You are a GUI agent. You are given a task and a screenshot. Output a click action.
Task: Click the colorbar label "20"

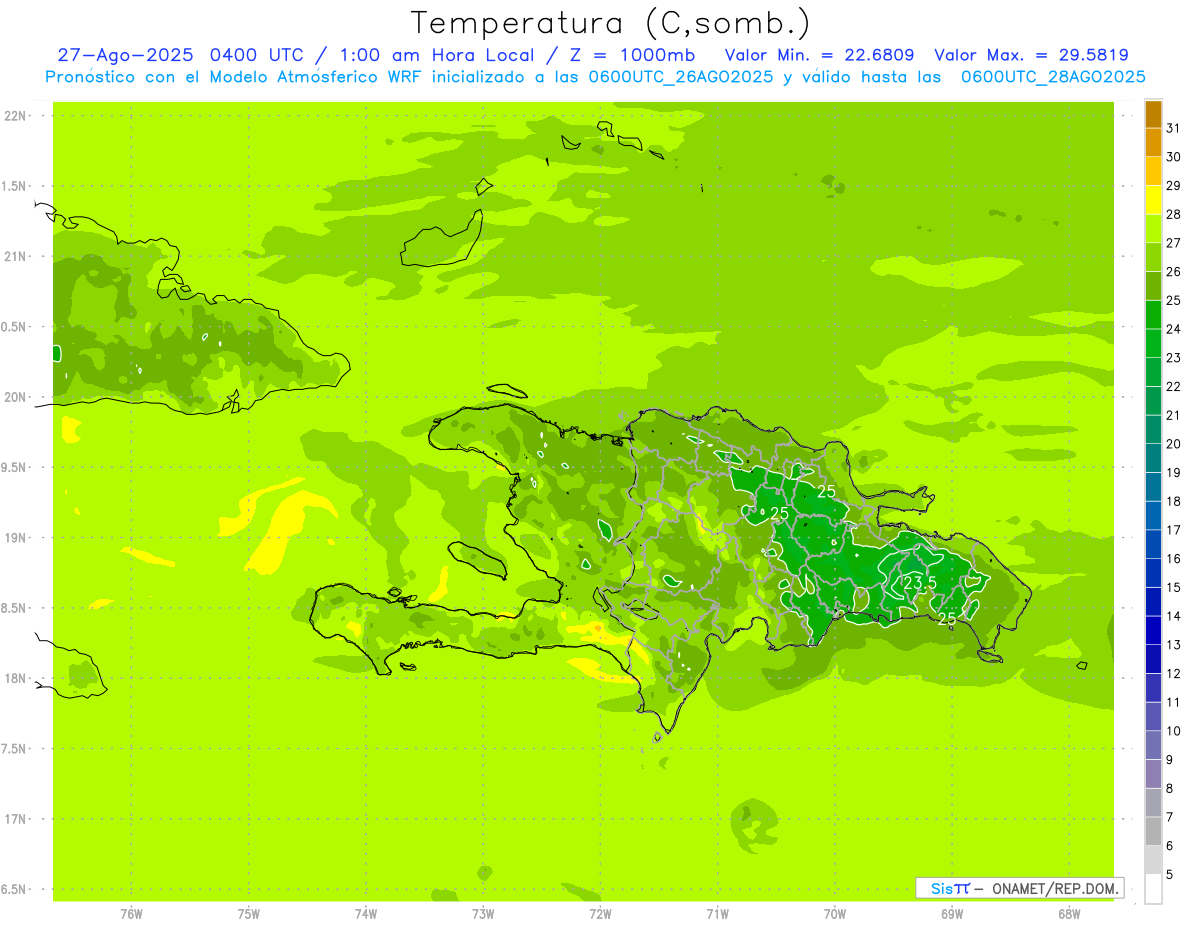(1174, 444)
